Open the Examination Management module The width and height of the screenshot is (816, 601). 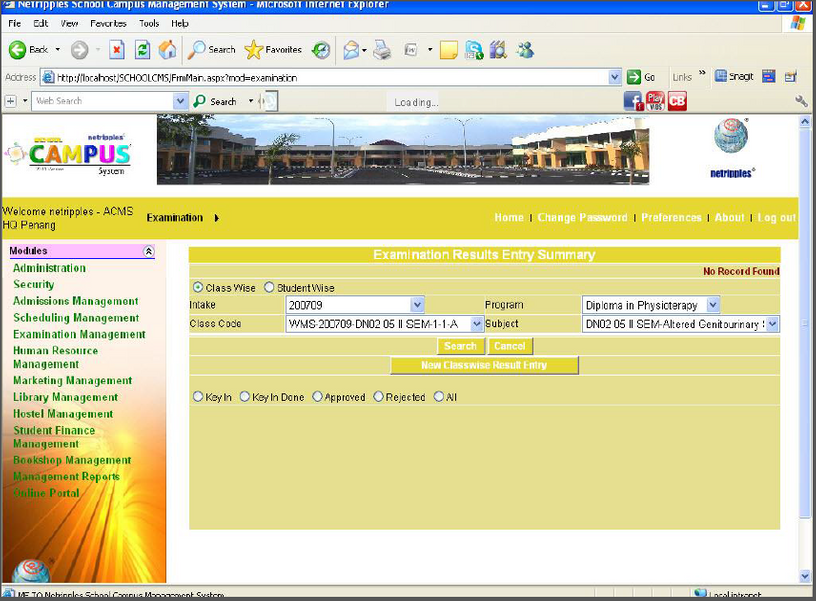pos(79,334)
